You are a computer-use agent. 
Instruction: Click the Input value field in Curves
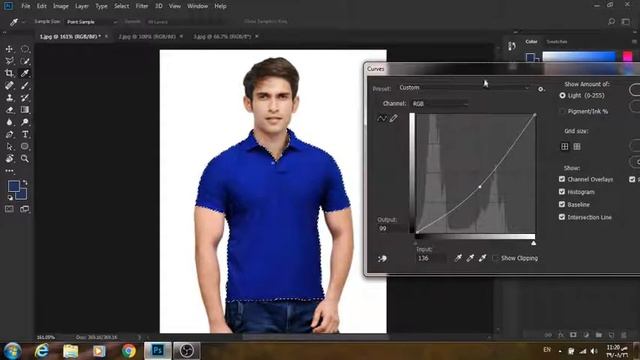click(x=431, y=258)
